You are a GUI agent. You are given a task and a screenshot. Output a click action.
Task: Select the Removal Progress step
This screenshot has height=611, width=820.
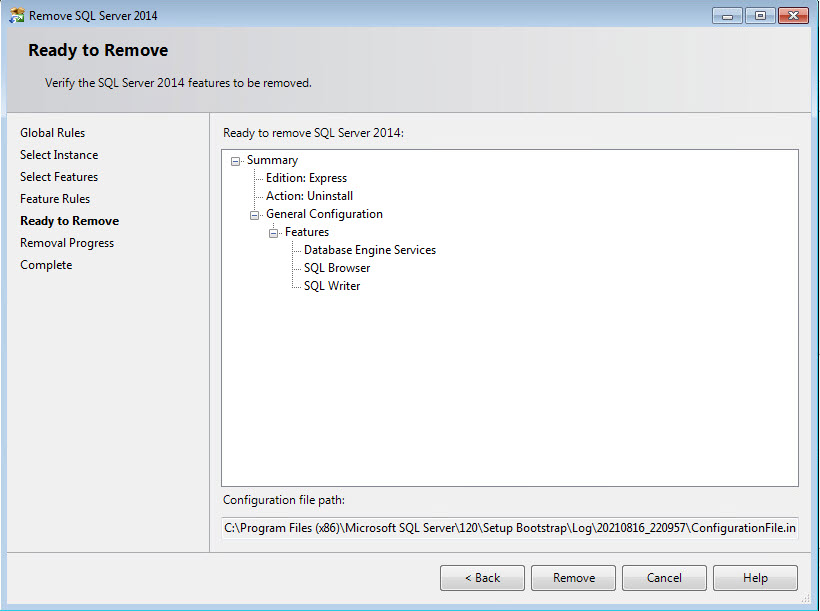point(67,243)
